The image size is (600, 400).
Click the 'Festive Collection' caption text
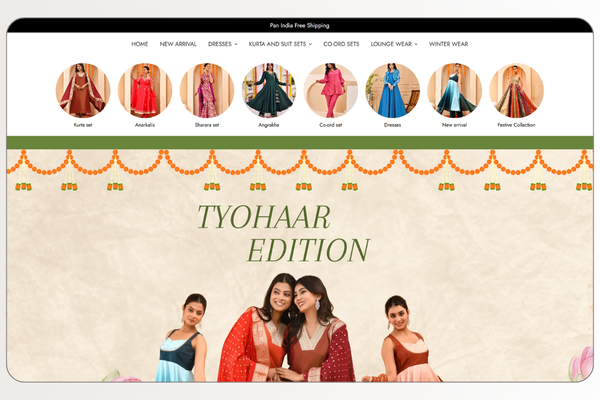tap(516, 125)
